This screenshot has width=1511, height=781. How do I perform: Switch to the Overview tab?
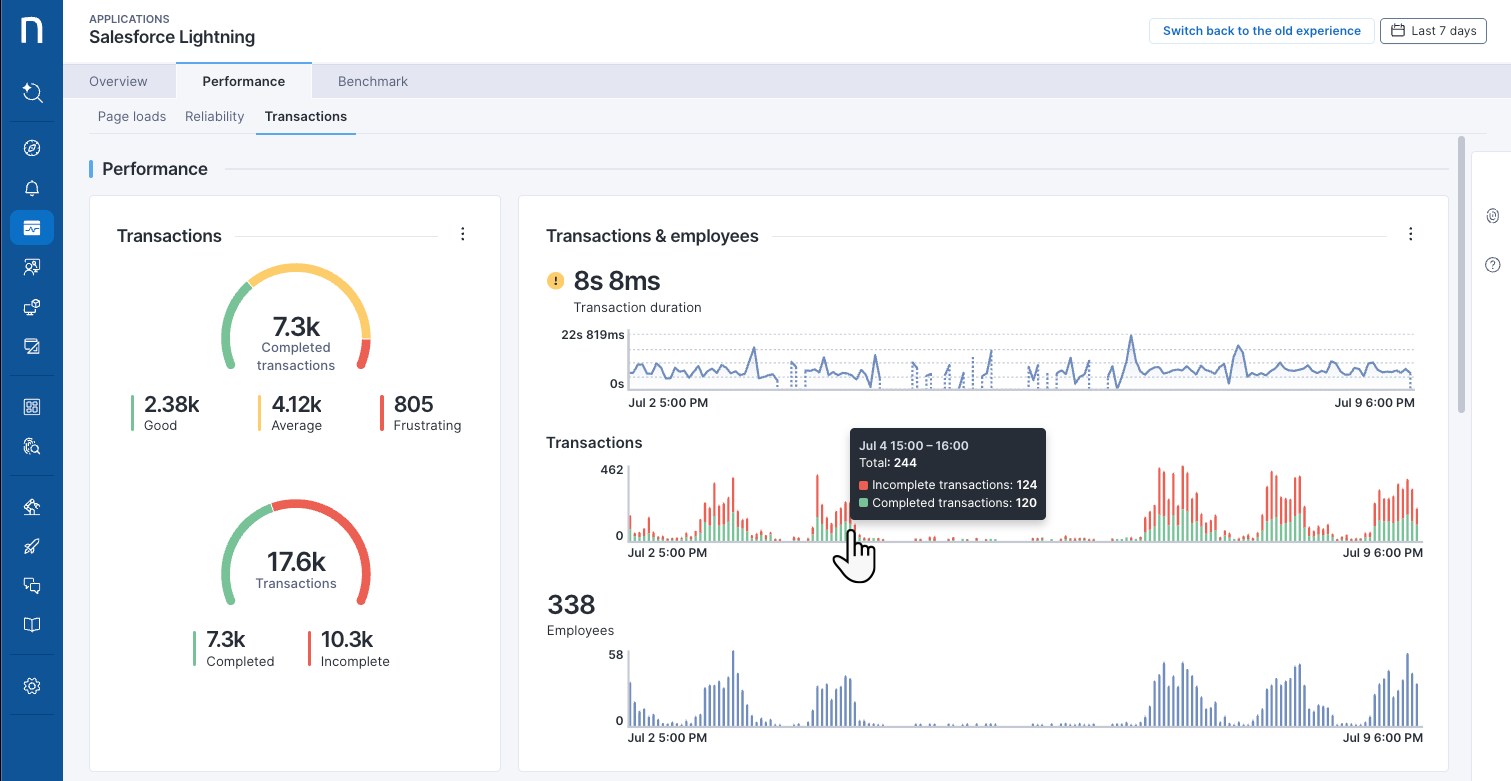pyautogui.click(x=118, y=81)
